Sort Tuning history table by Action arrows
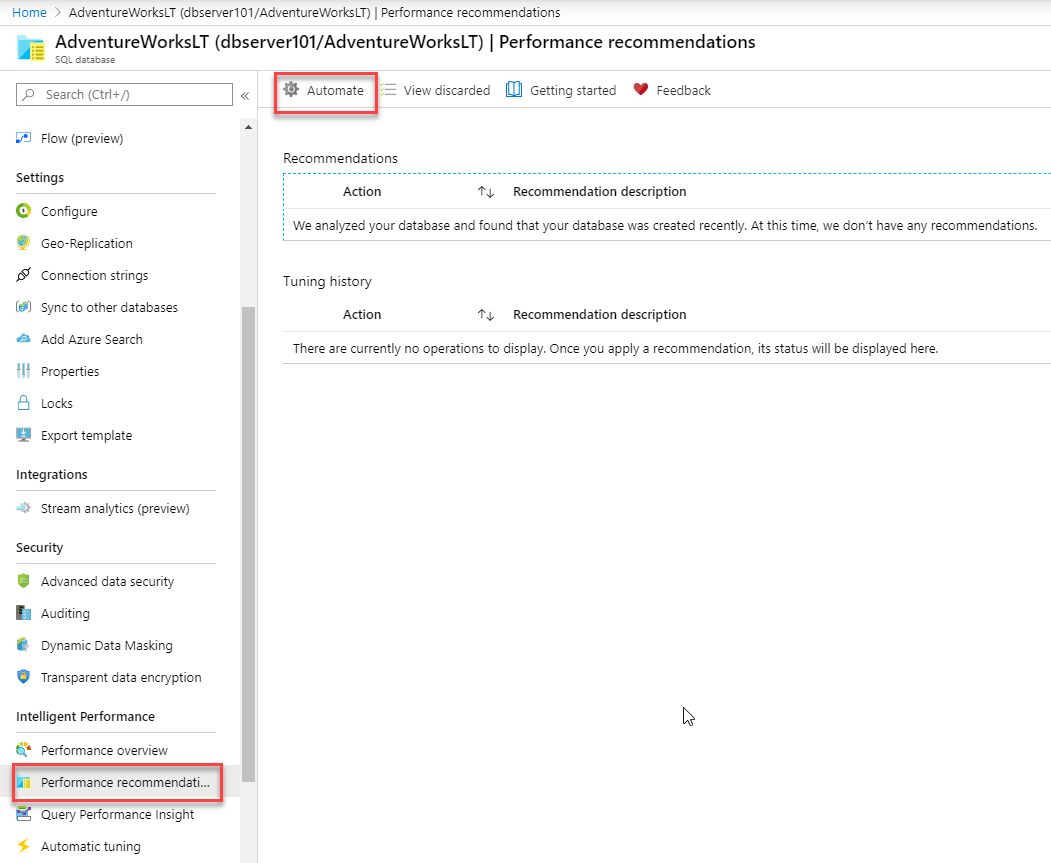1051x863 pixels. 486,315
